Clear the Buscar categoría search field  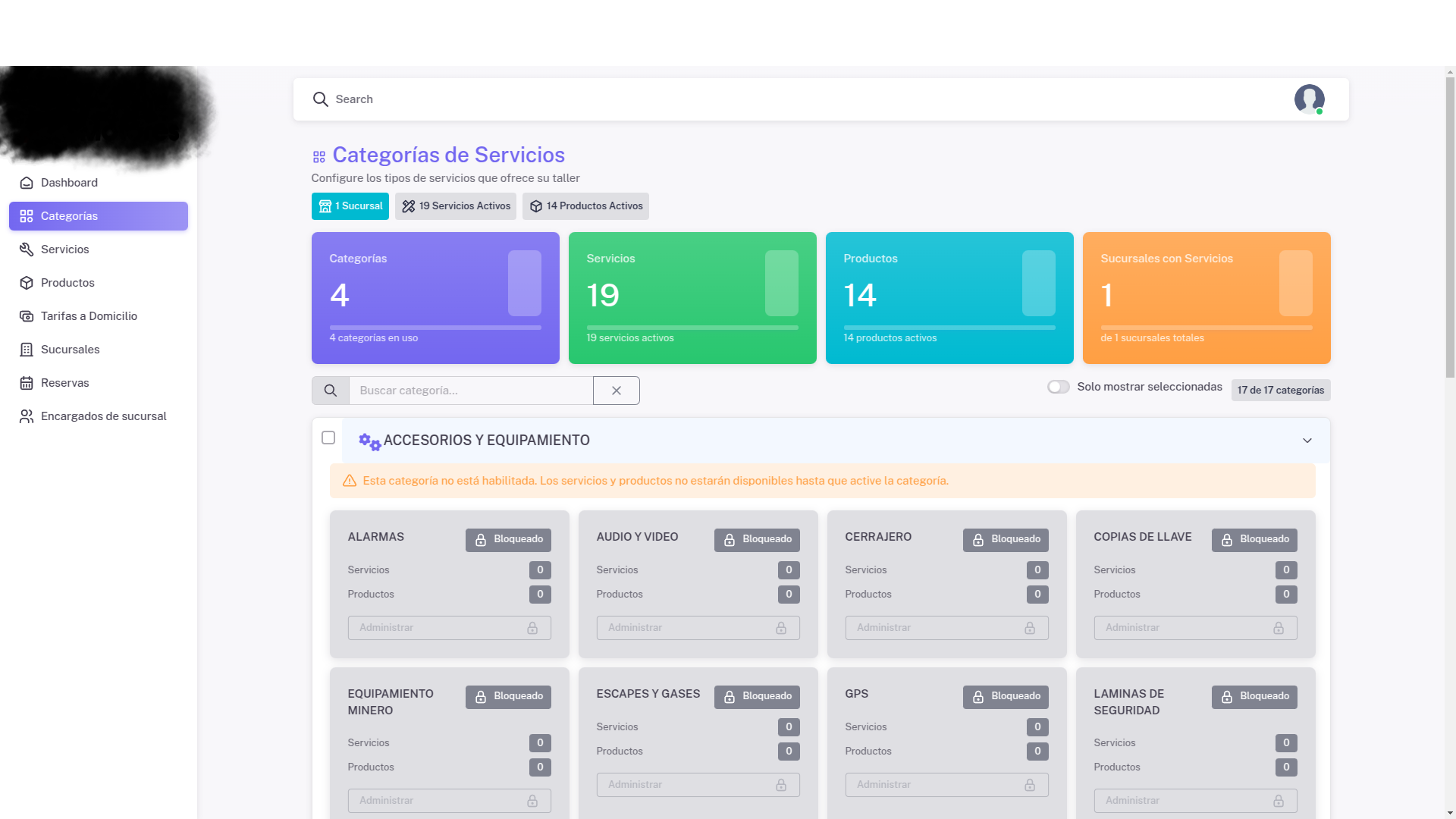(x=616, y=391)
